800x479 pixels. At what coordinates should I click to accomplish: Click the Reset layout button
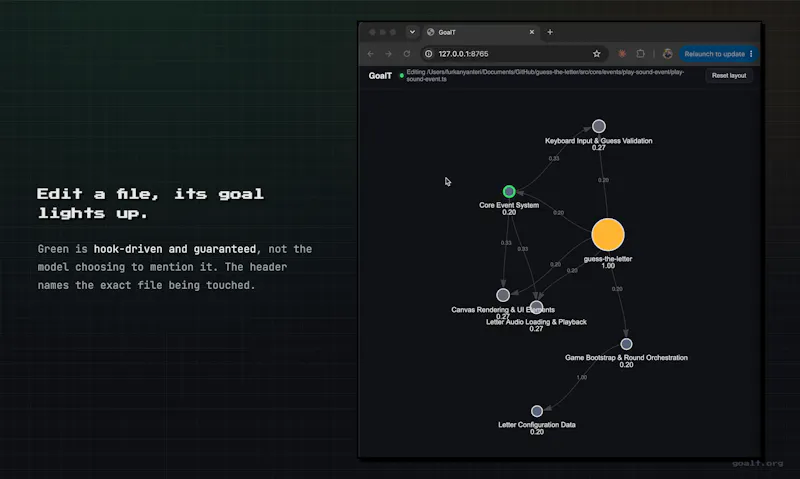pyautogui.click(x=729, y=75)
